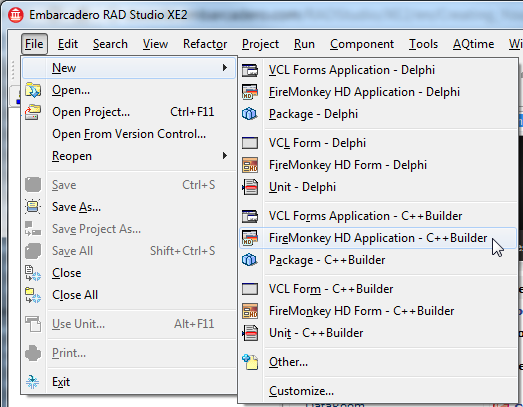Click the FireMonkey HD Application - Delphi icon
Viewport: 523px width, 407px height.
(x=250, y=92)
